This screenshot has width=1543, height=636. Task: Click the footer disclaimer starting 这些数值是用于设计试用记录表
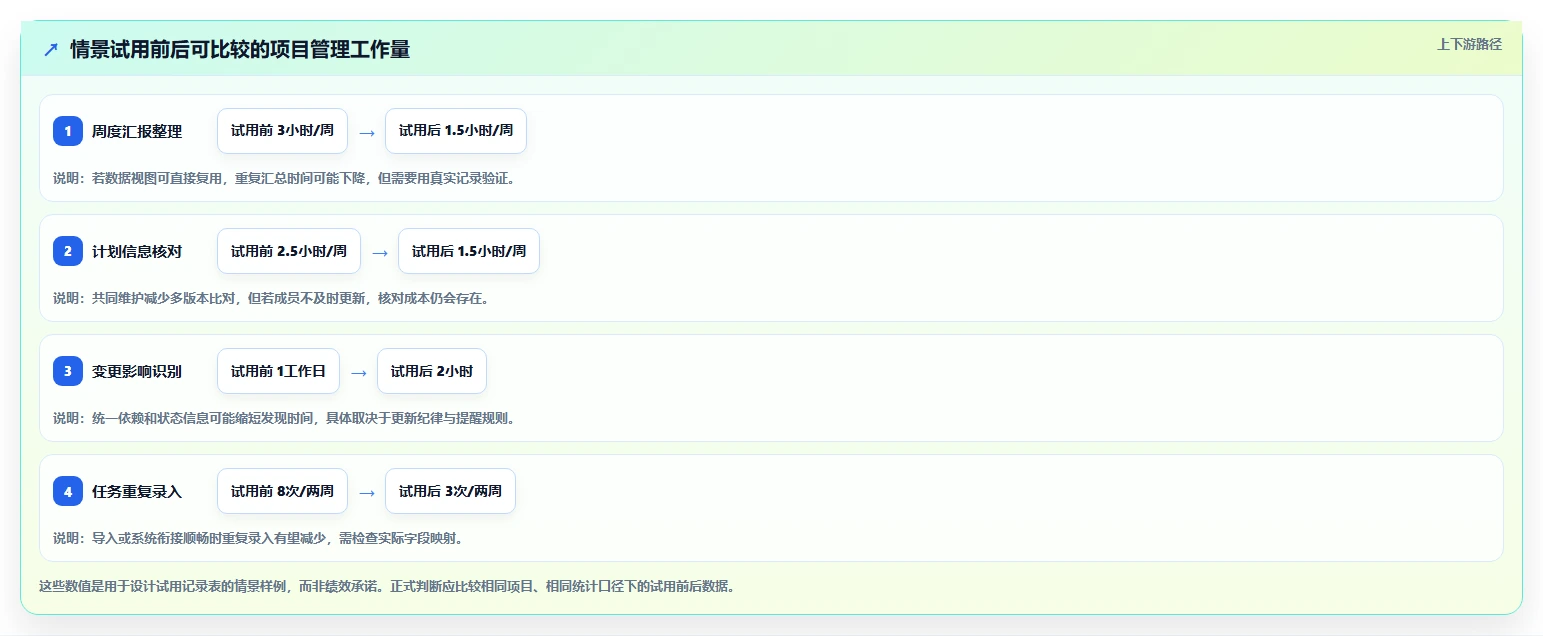tap(387, 586)
